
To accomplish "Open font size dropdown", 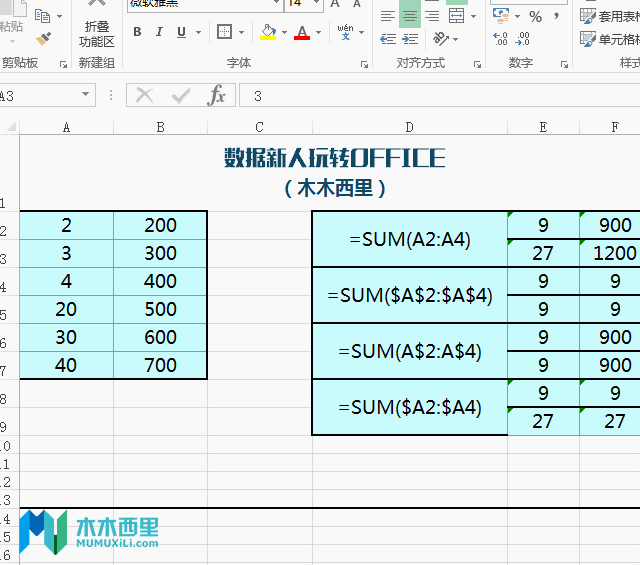I will coord(317,3).
